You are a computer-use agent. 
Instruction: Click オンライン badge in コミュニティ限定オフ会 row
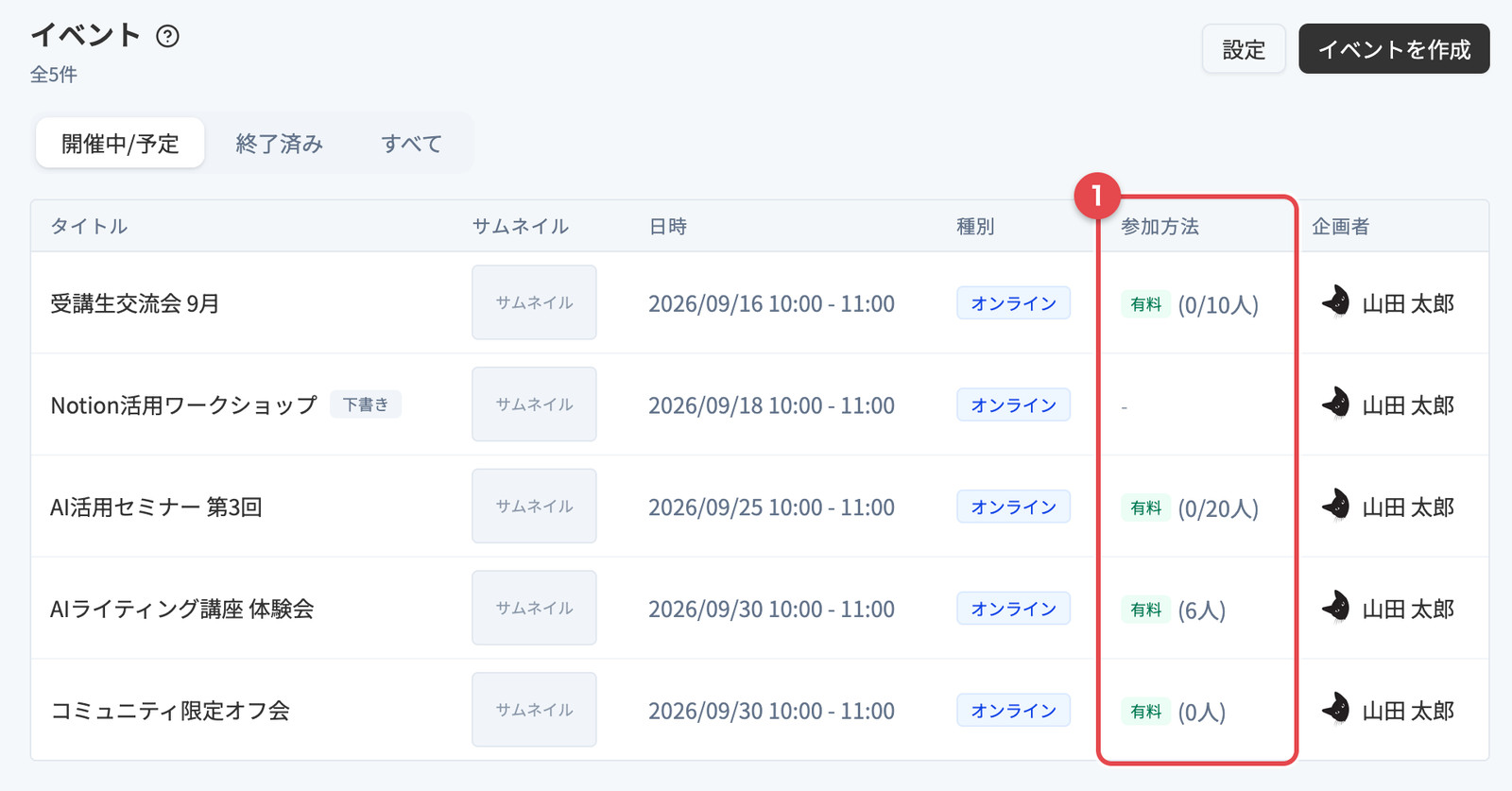(x=1013, y=711)
